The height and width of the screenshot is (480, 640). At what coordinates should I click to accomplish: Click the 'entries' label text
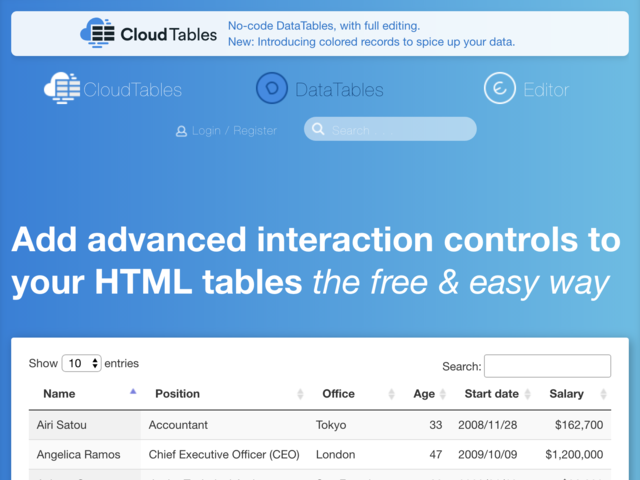point(122,363)
